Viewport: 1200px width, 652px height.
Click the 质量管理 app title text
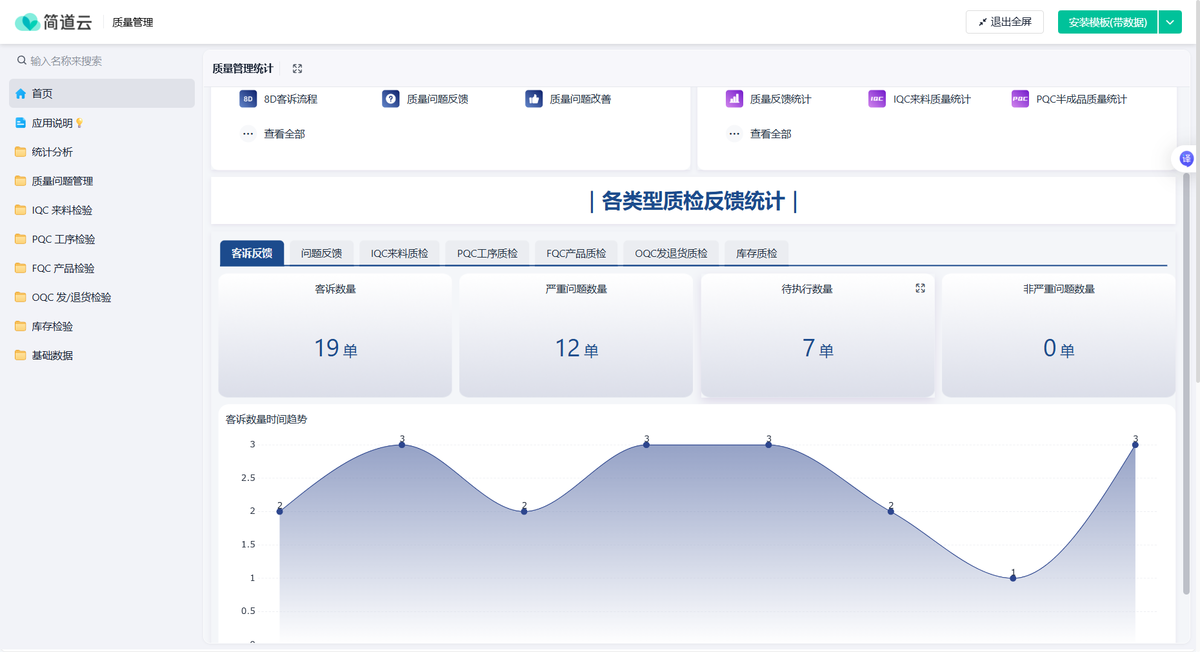tap(133, 22)
